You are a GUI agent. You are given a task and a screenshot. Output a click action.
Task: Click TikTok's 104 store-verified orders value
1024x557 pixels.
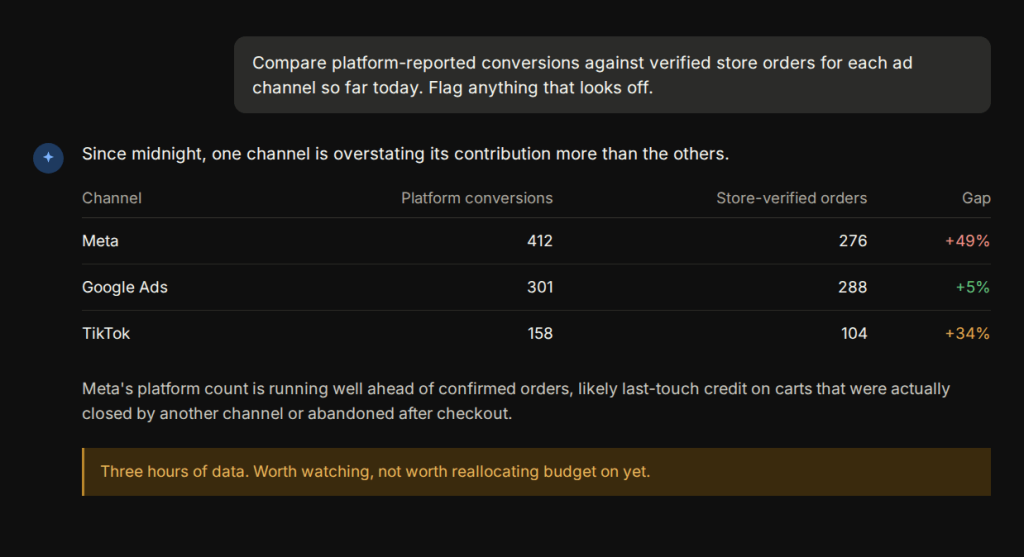coord(854,334)
